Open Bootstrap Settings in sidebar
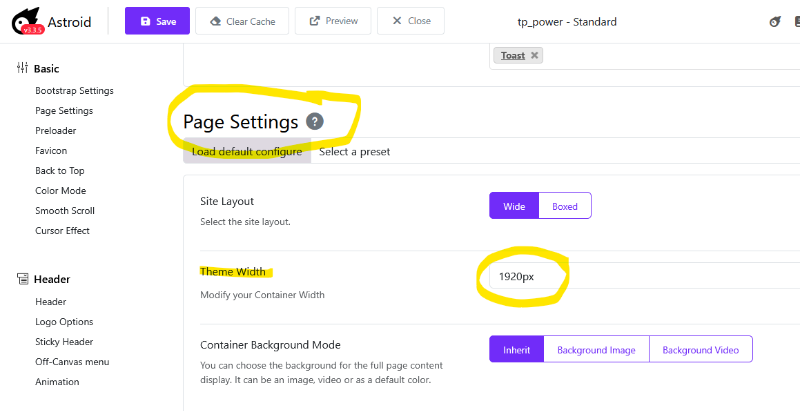Viewport: 800px width, 411px height. coord(74,91)
